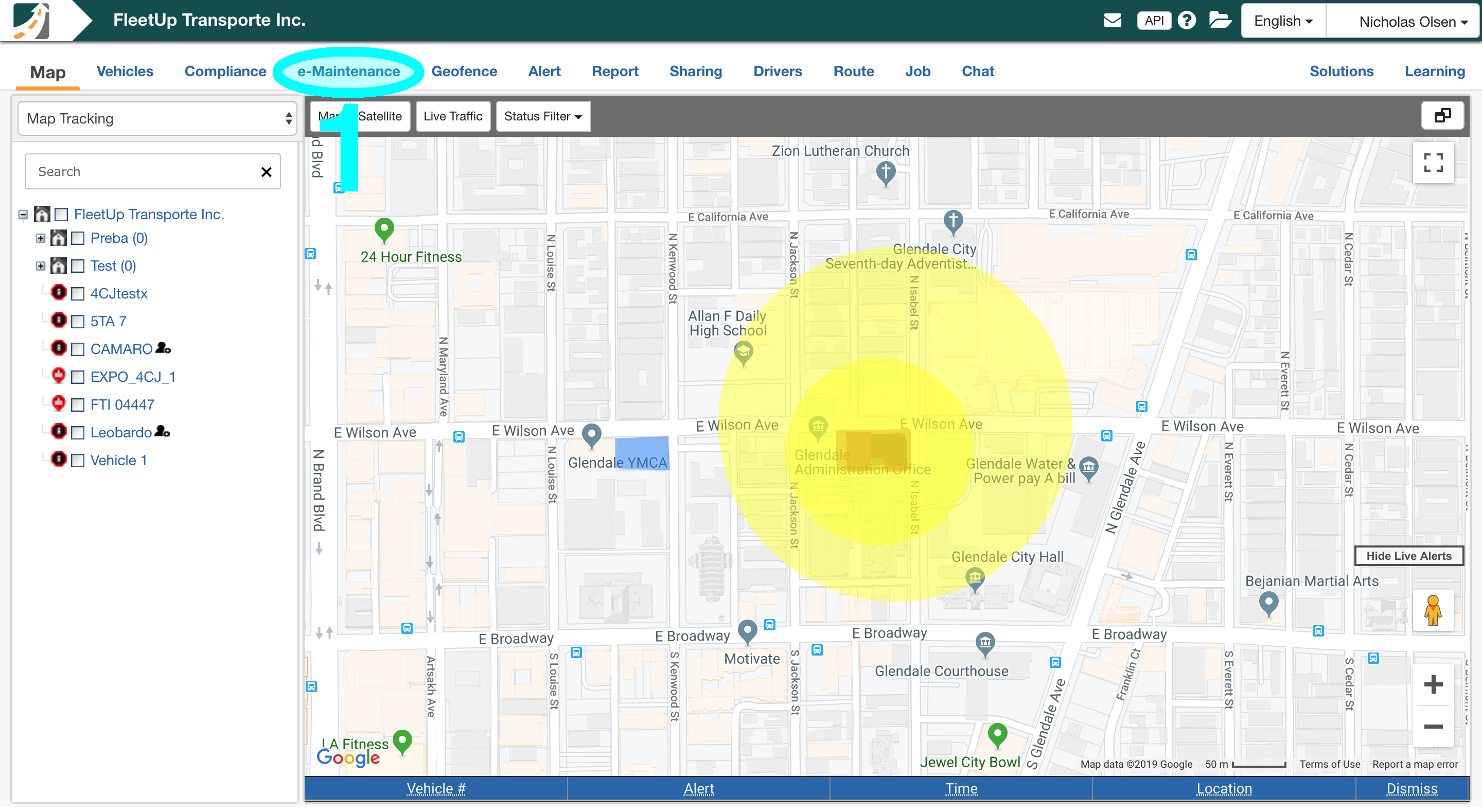Click the Dismiss column header
Screen dimensions: 1482x812
pos(1411,789)
